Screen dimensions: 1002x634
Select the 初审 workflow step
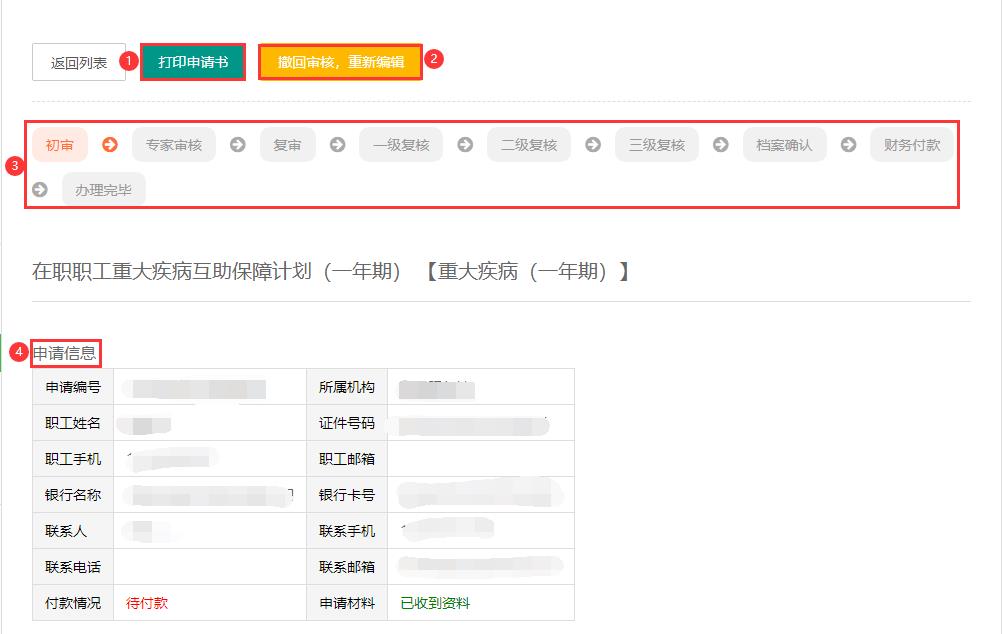(59, 145)
